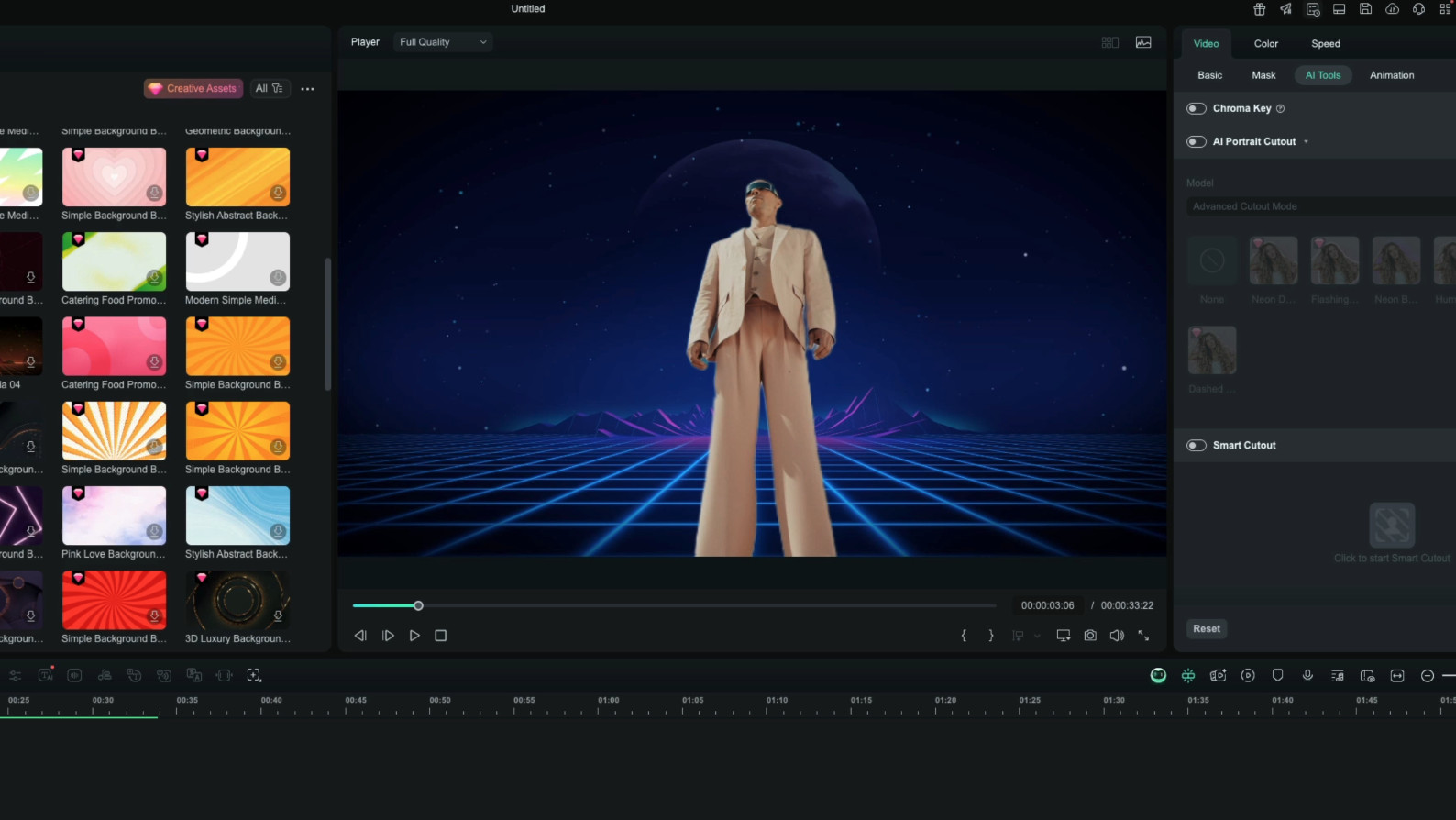1456x820 pixels.
Task: Change the layout mode icon in top bar
Action: pos(1340,9)
